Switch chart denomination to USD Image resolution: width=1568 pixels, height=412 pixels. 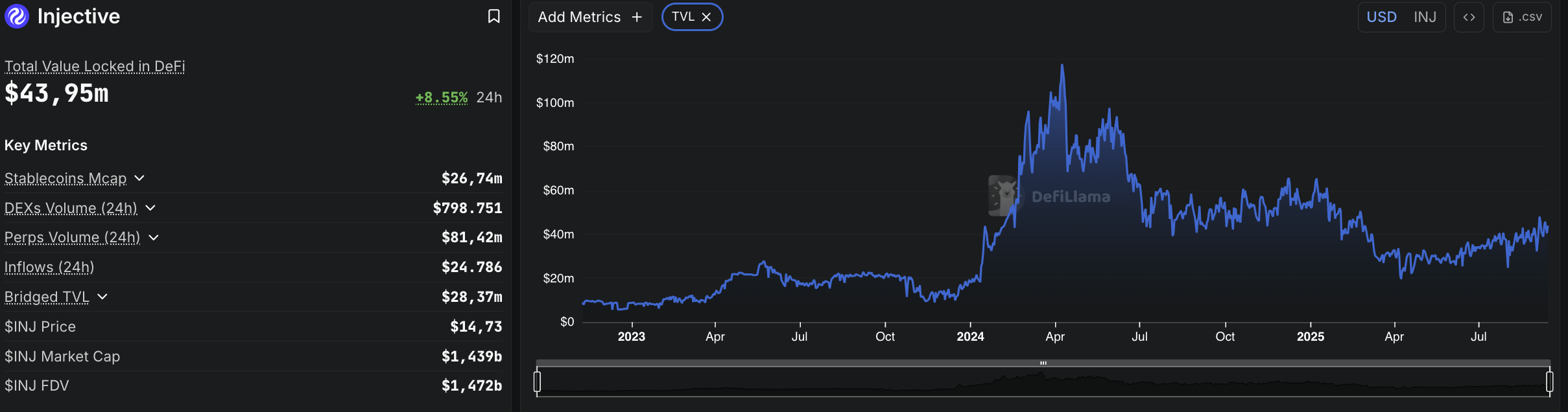1381,17
